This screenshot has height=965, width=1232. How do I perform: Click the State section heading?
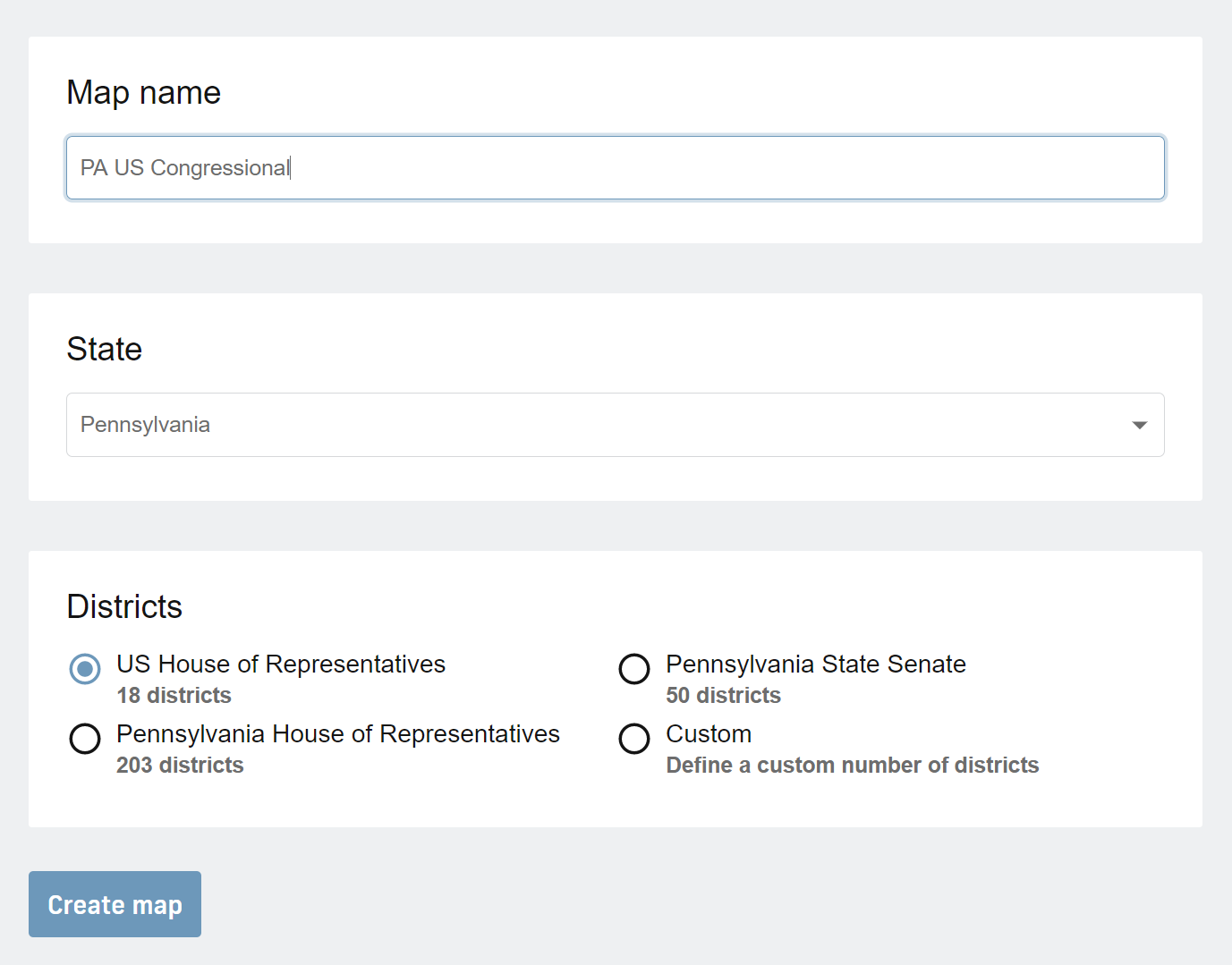(x=105, y=349)
